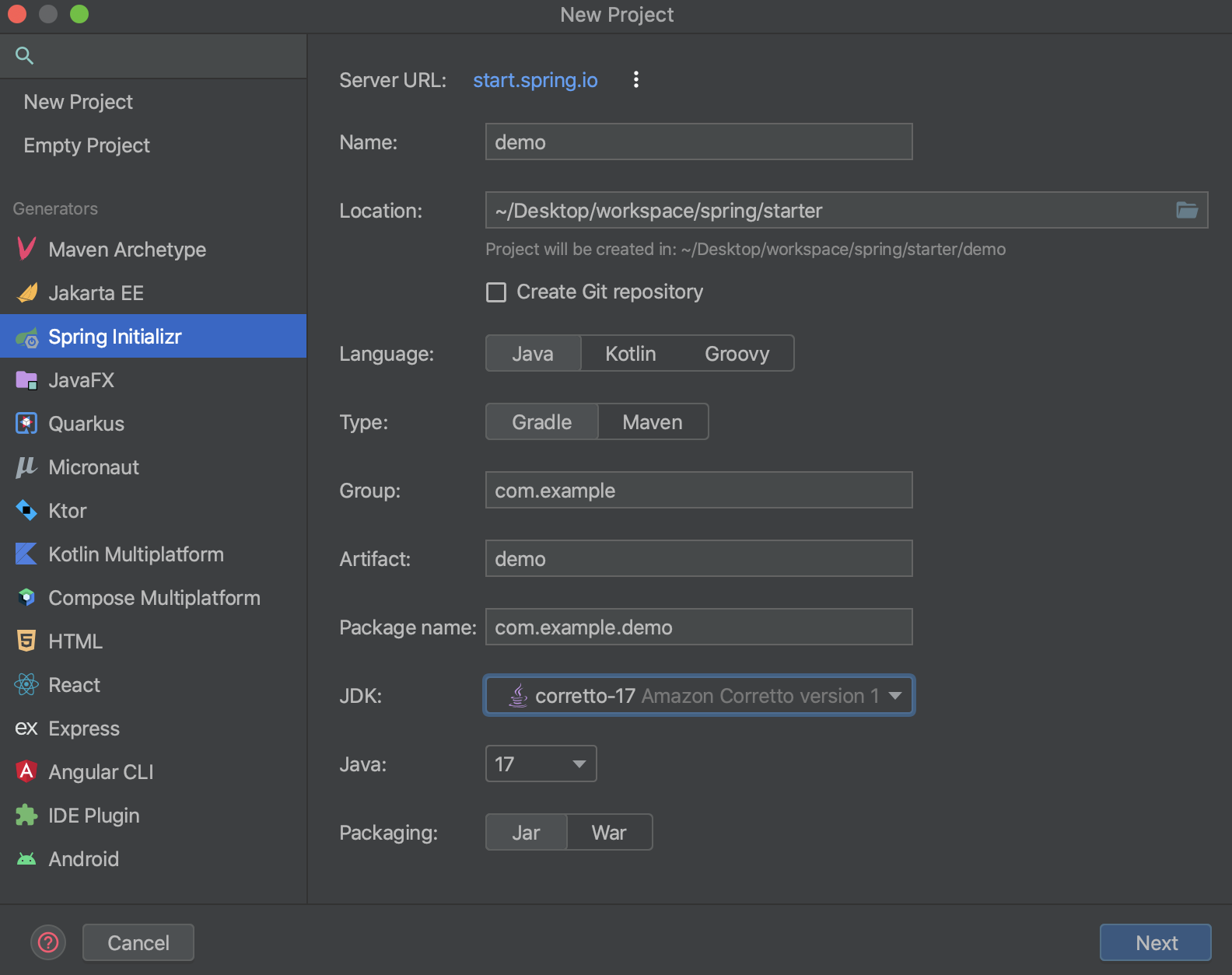Click the Ktor diamond icon

(x=26, y=510)
